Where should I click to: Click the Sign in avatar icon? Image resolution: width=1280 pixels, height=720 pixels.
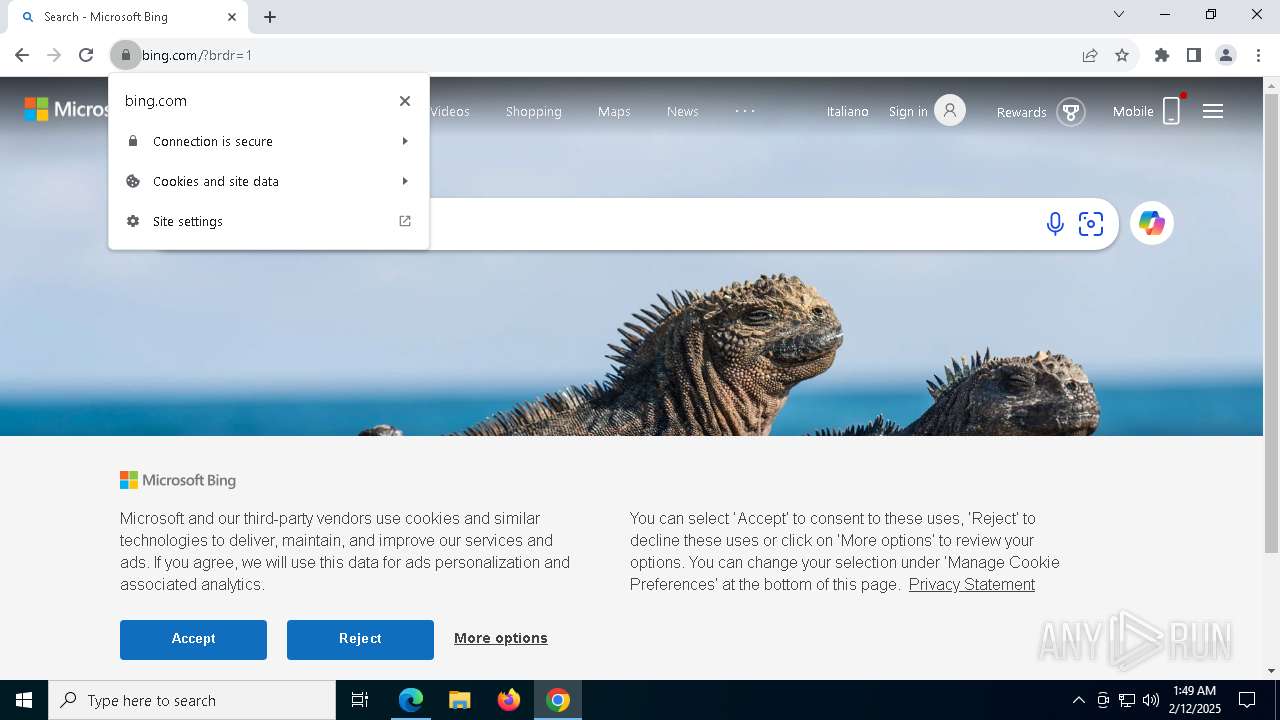click(x=950, y=110)
